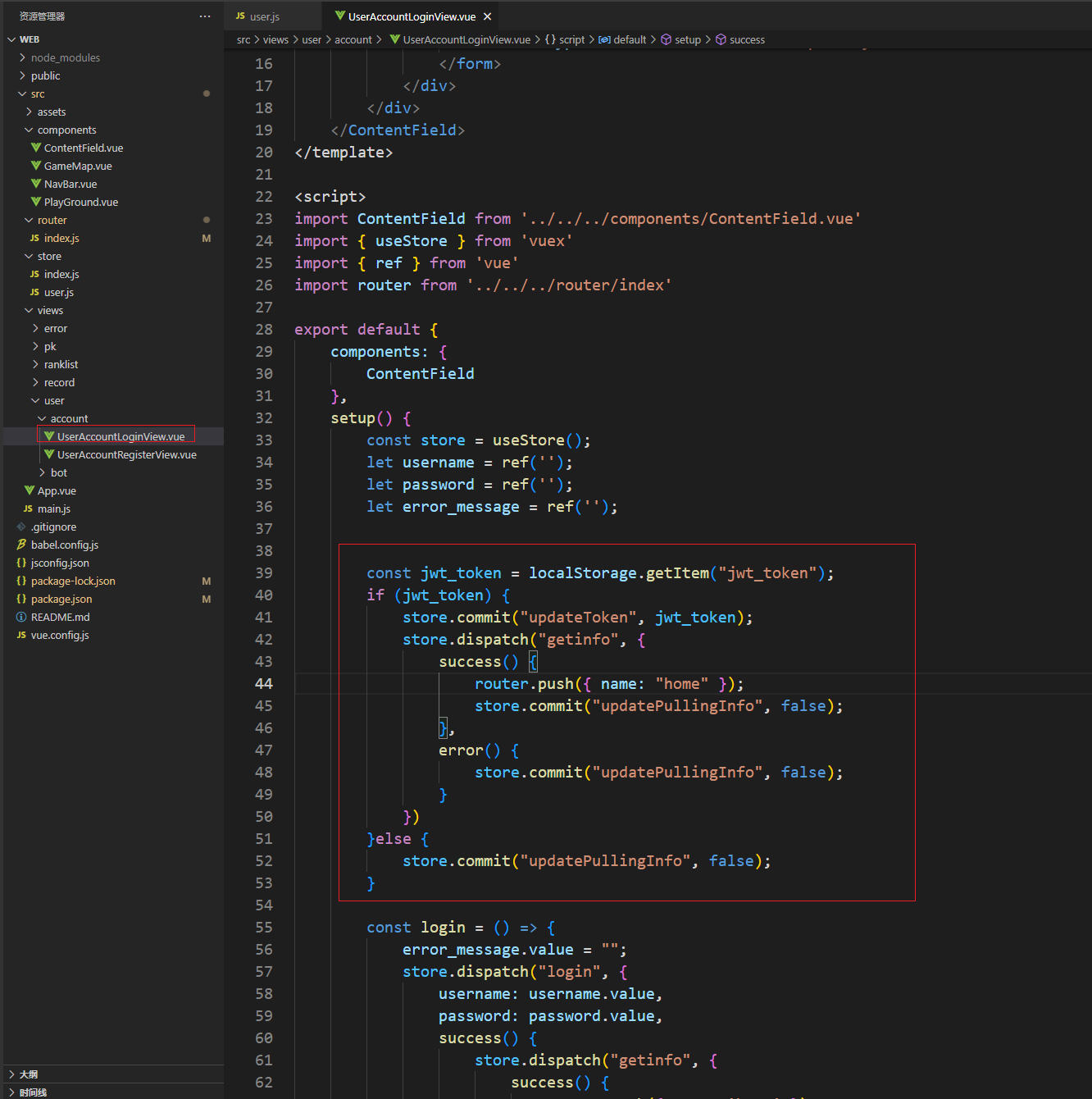Open package-lock.json in the file tree
The width and height of the screenshot is (1092, 1099).
click(112, 581)
